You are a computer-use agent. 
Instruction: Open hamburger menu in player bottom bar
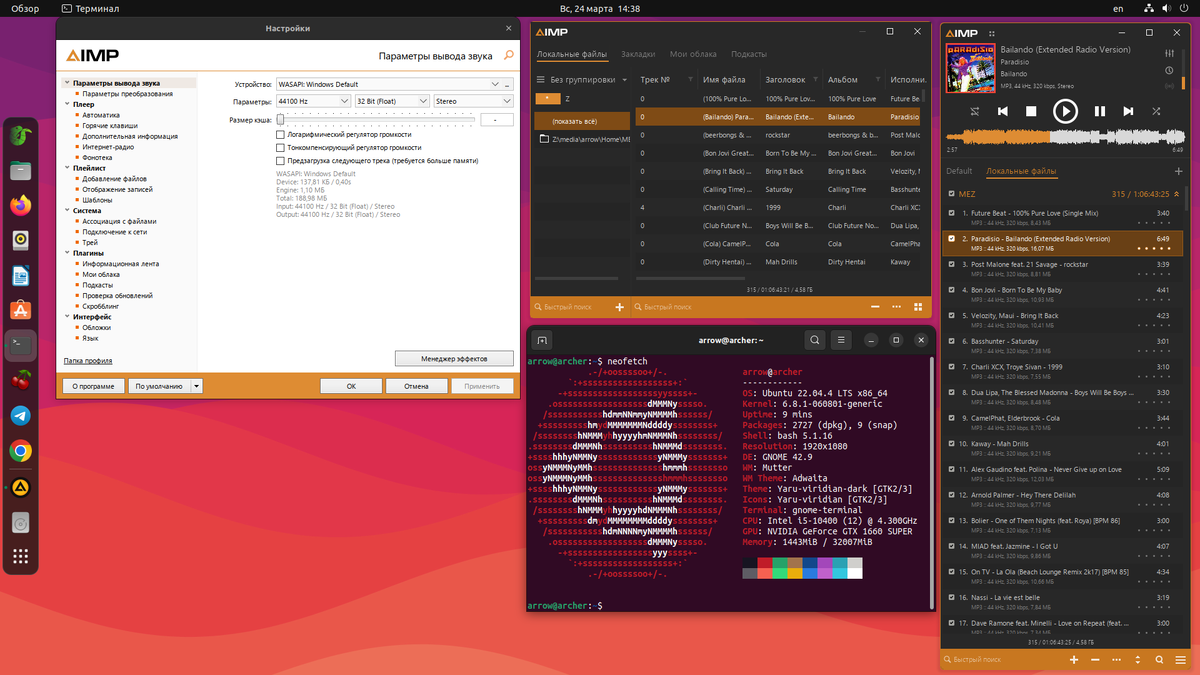1179,660
